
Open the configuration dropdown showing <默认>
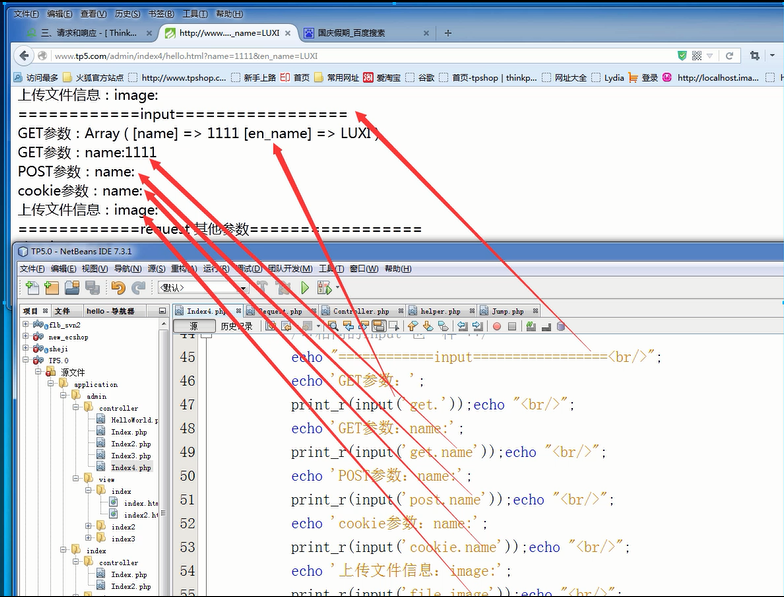click(203, 288)
